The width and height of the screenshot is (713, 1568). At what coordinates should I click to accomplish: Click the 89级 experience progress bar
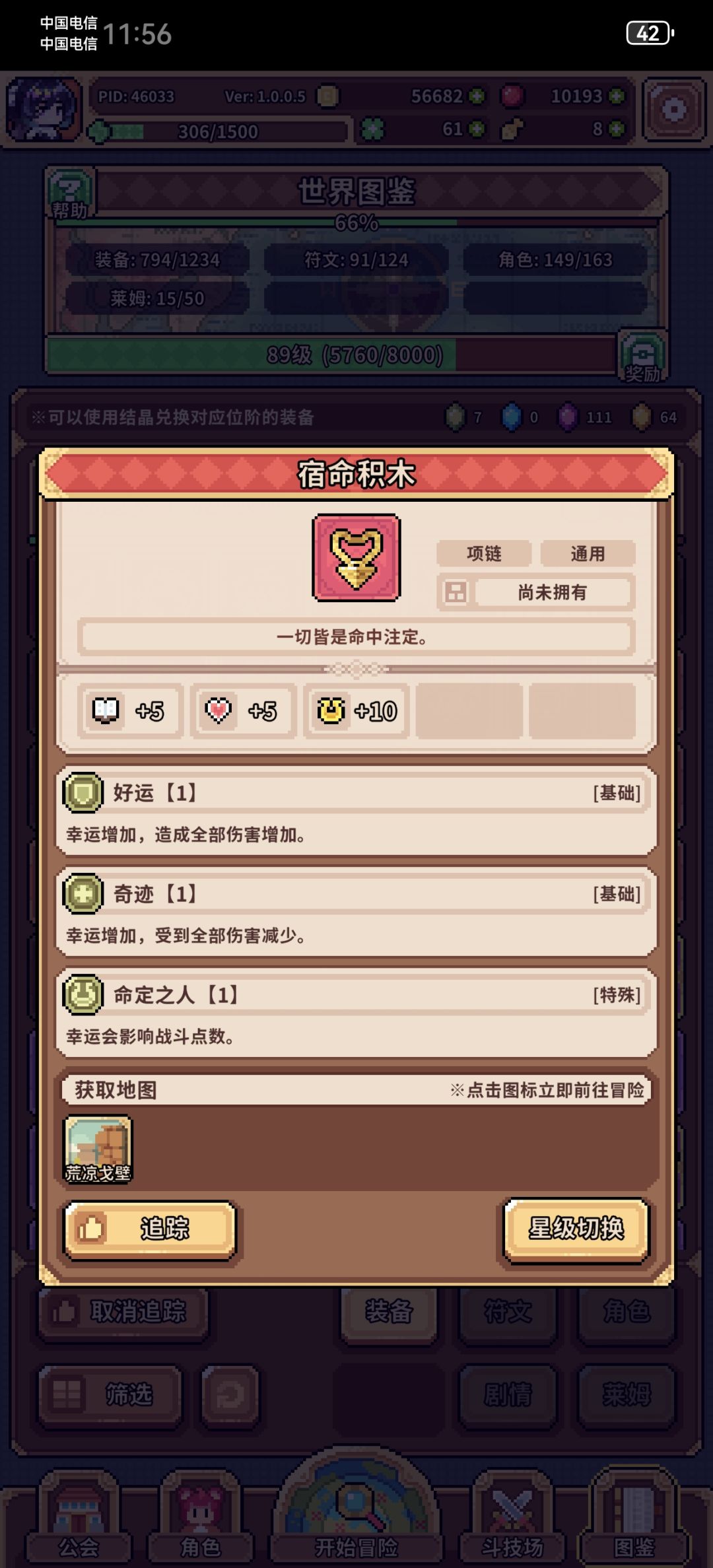point(330,355)
